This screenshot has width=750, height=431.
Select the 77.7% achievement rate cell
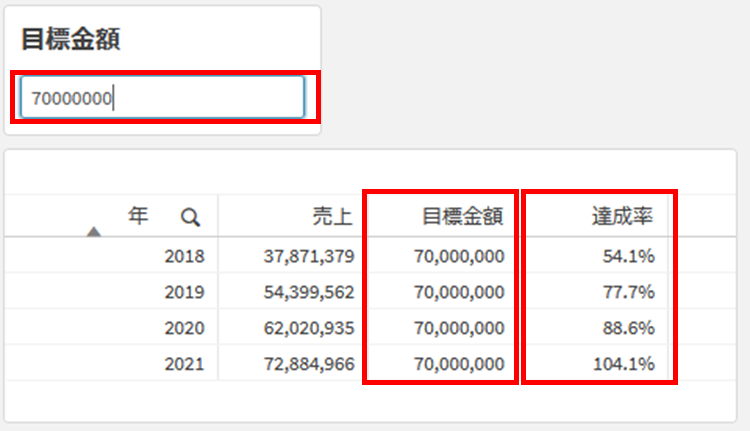[628, 292]
